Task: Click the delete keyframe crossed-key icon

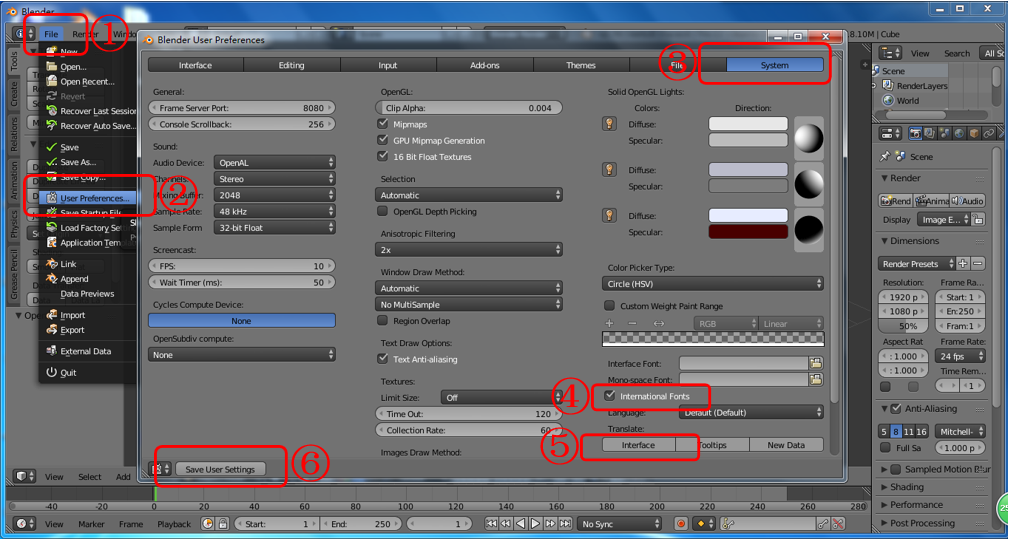Action: point(838,524)
